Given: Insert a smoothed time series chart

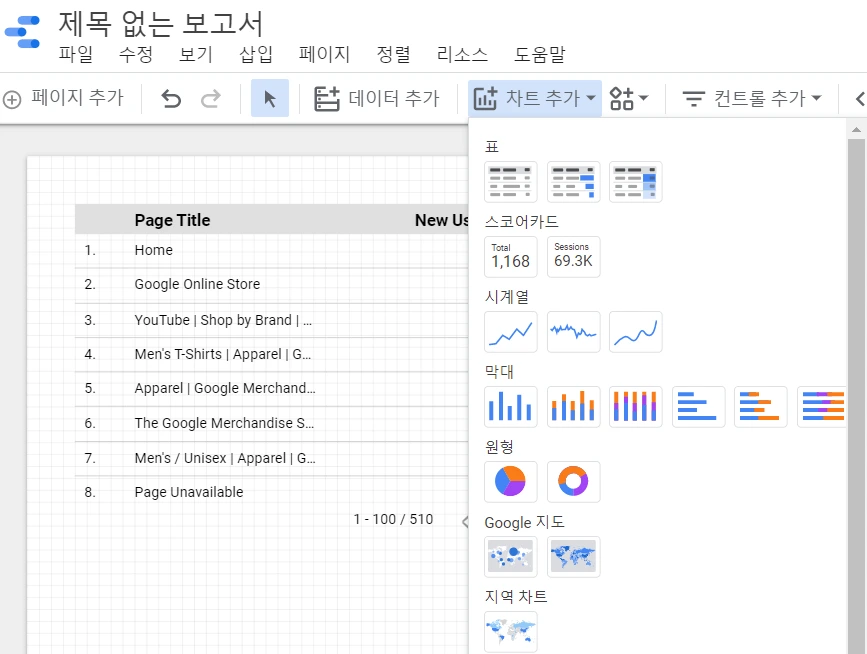Looking at the screenshot, I should [635, 332].
